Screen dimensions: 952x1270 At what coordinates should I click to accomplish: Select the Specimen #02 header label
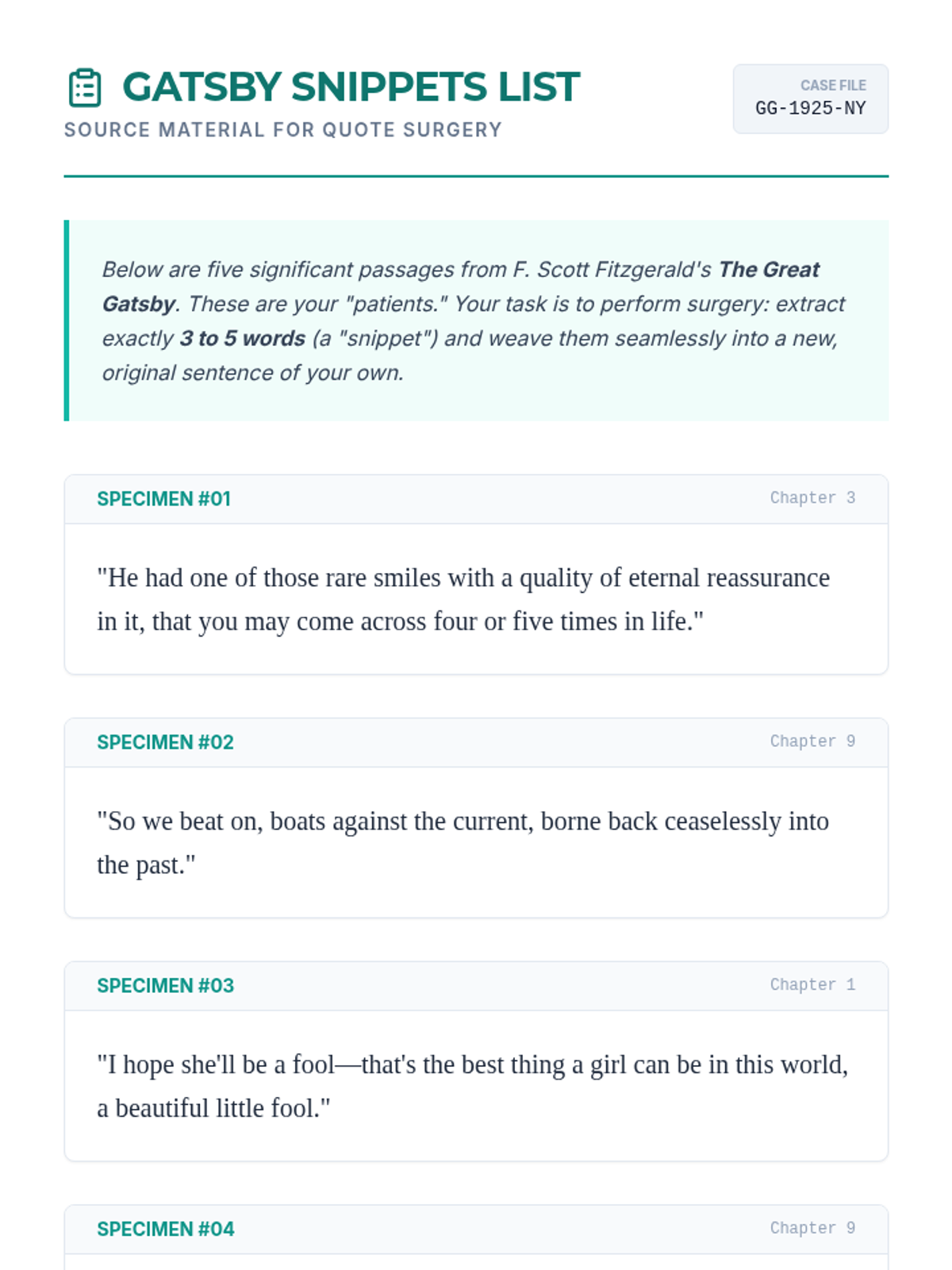165,742
